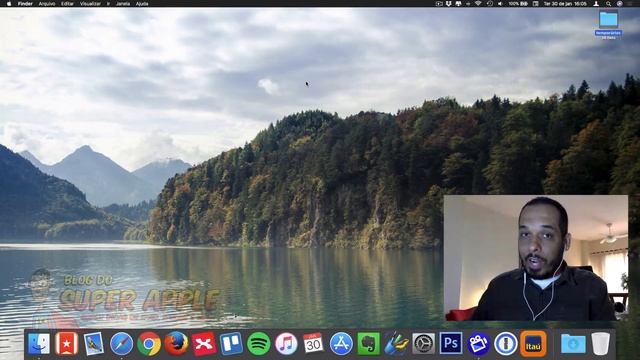Click the 100% battery indicator
The width and height of the screenshot is (640, 360).
(518, 4)
